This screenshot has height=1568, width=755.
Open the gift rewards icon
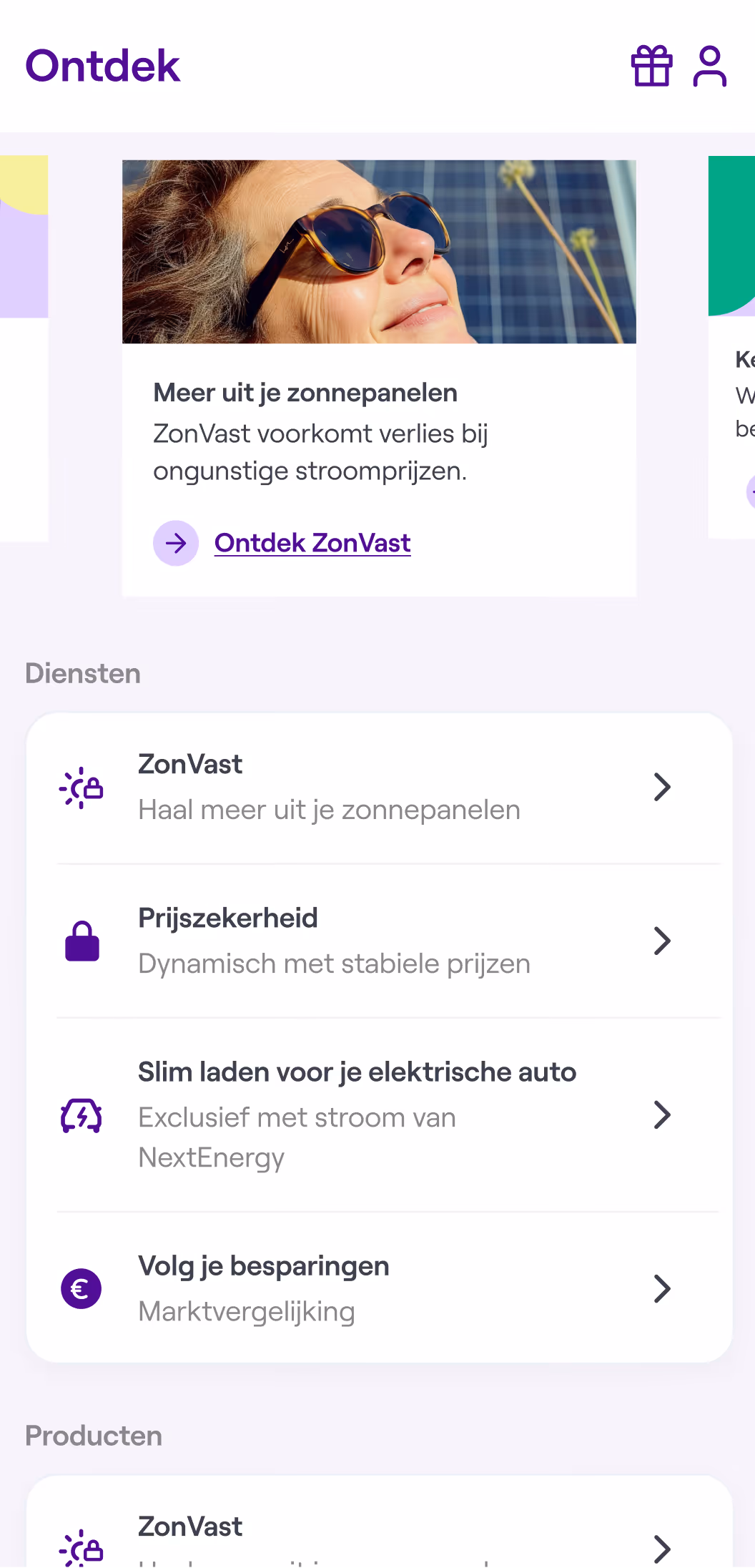[x=651, y=66]
